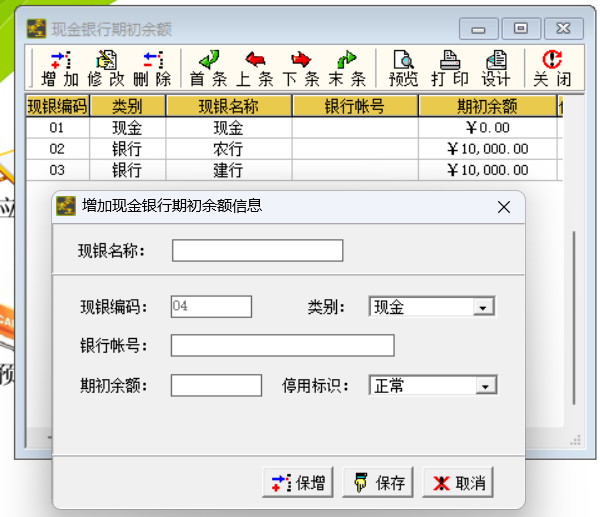Open the 预览 print preview
The height and width of the screenshot is (517, 600).
pyautogui.click(x=403, y=68)
